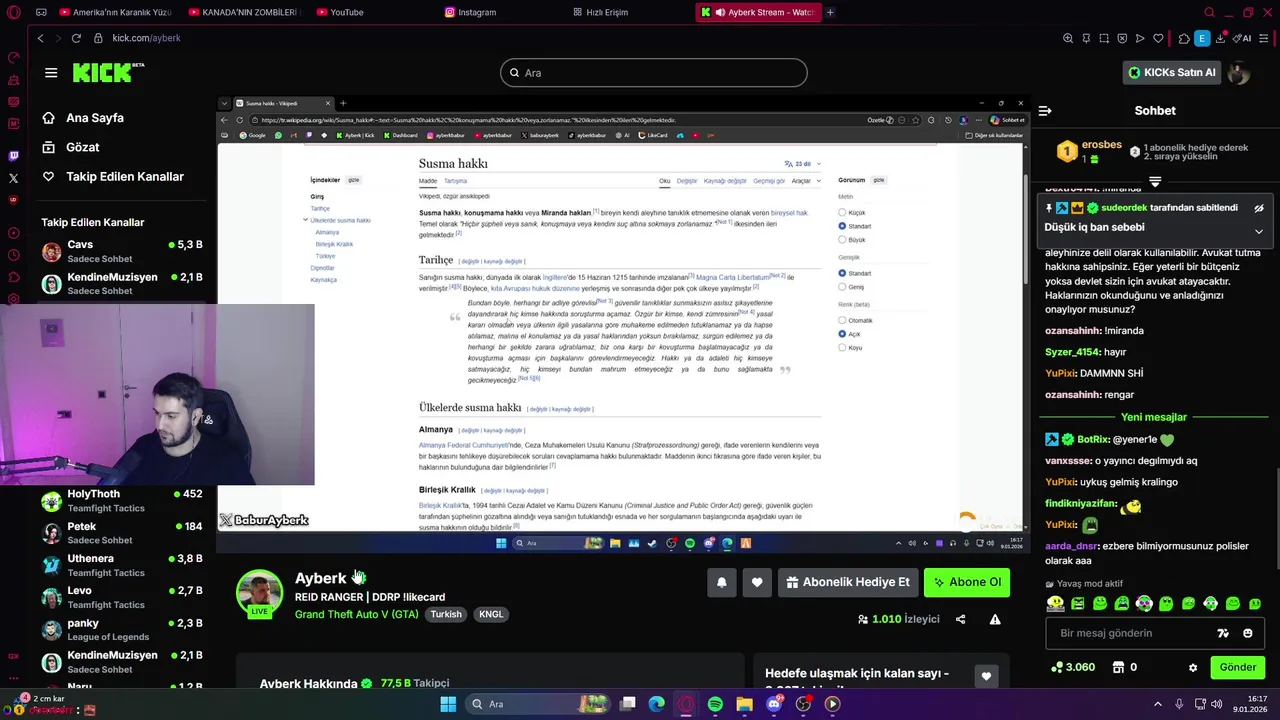The width and height of the screenshot is (1280, 720).
Task: Open a new browser tab with plus
Action: (x=830, y=12)
